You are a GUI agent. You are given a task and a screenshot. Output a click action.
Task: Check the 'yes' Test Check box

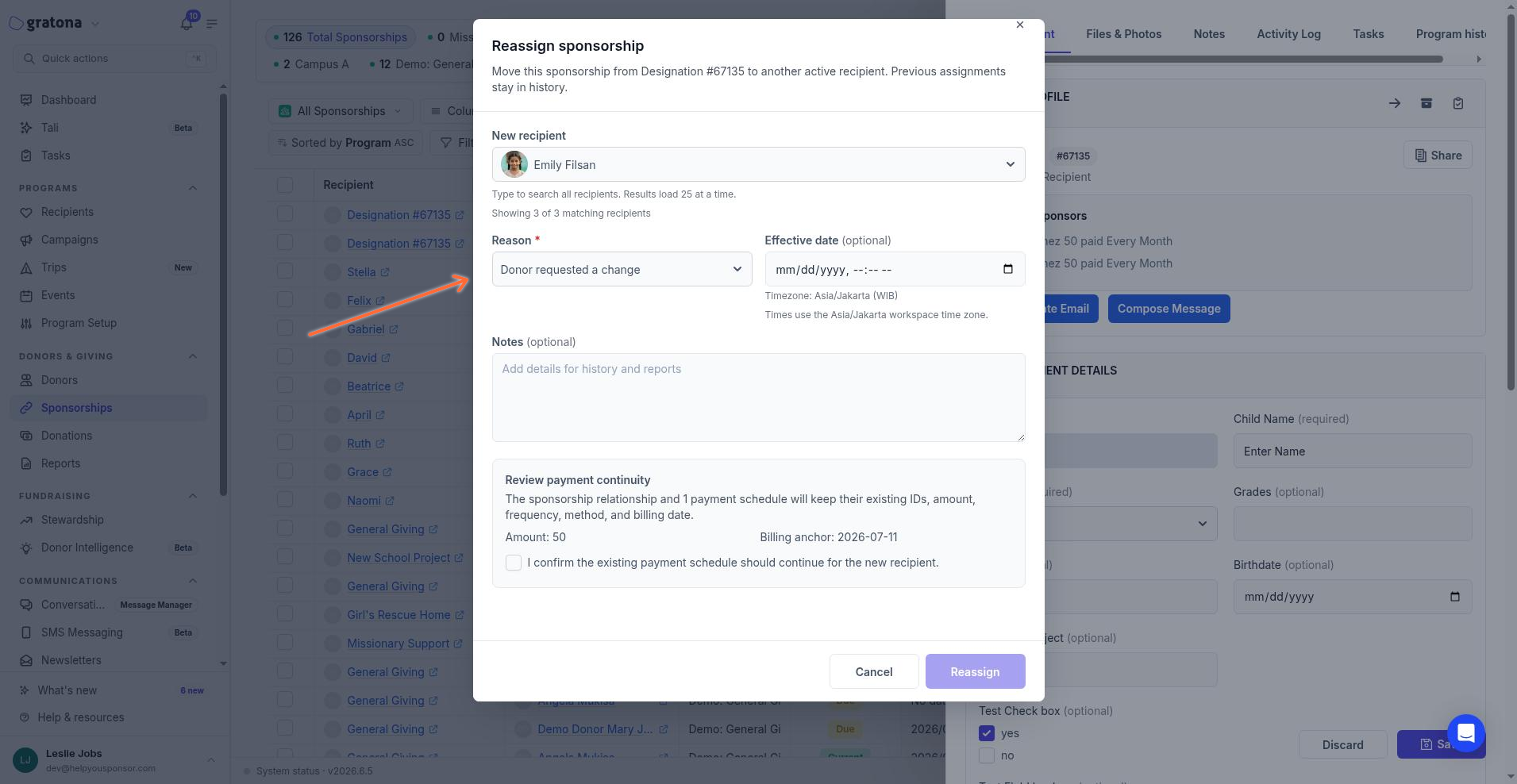(987, 733)
